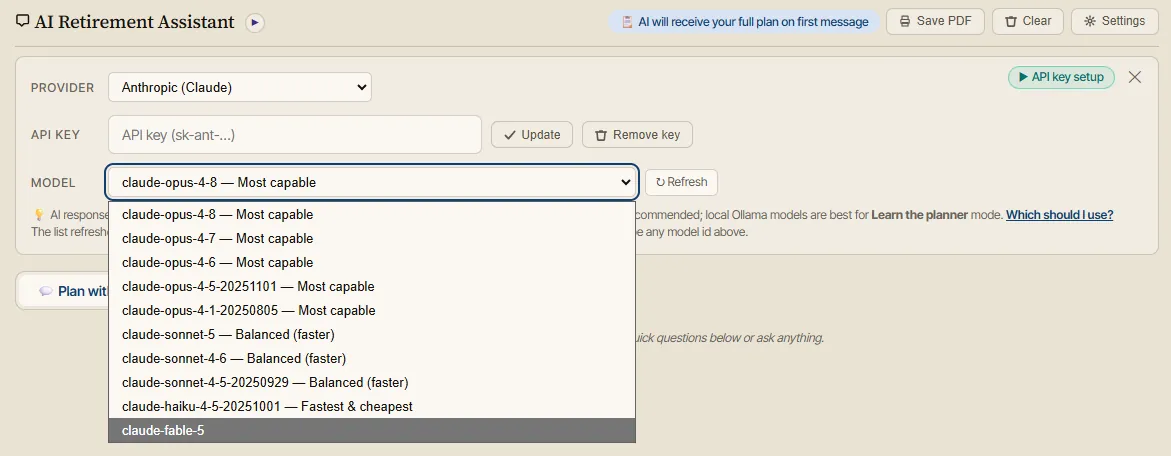Click the 'Learn the planner' text
The width and height of the screenshot is (1171, 456).
tap(919, 215)
